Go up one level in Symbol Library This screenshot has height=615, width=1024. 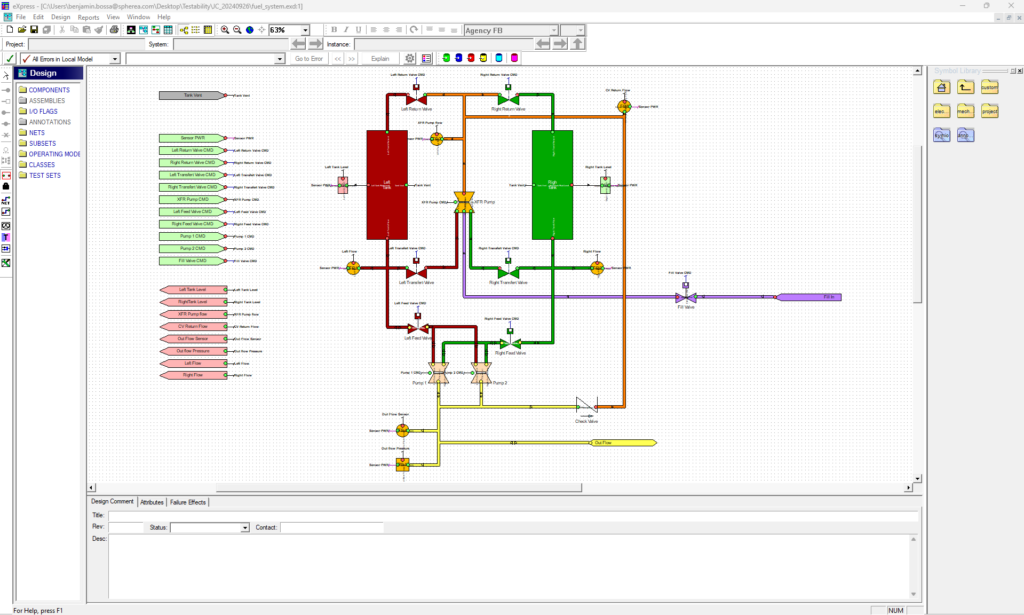[x=965, y=87]
